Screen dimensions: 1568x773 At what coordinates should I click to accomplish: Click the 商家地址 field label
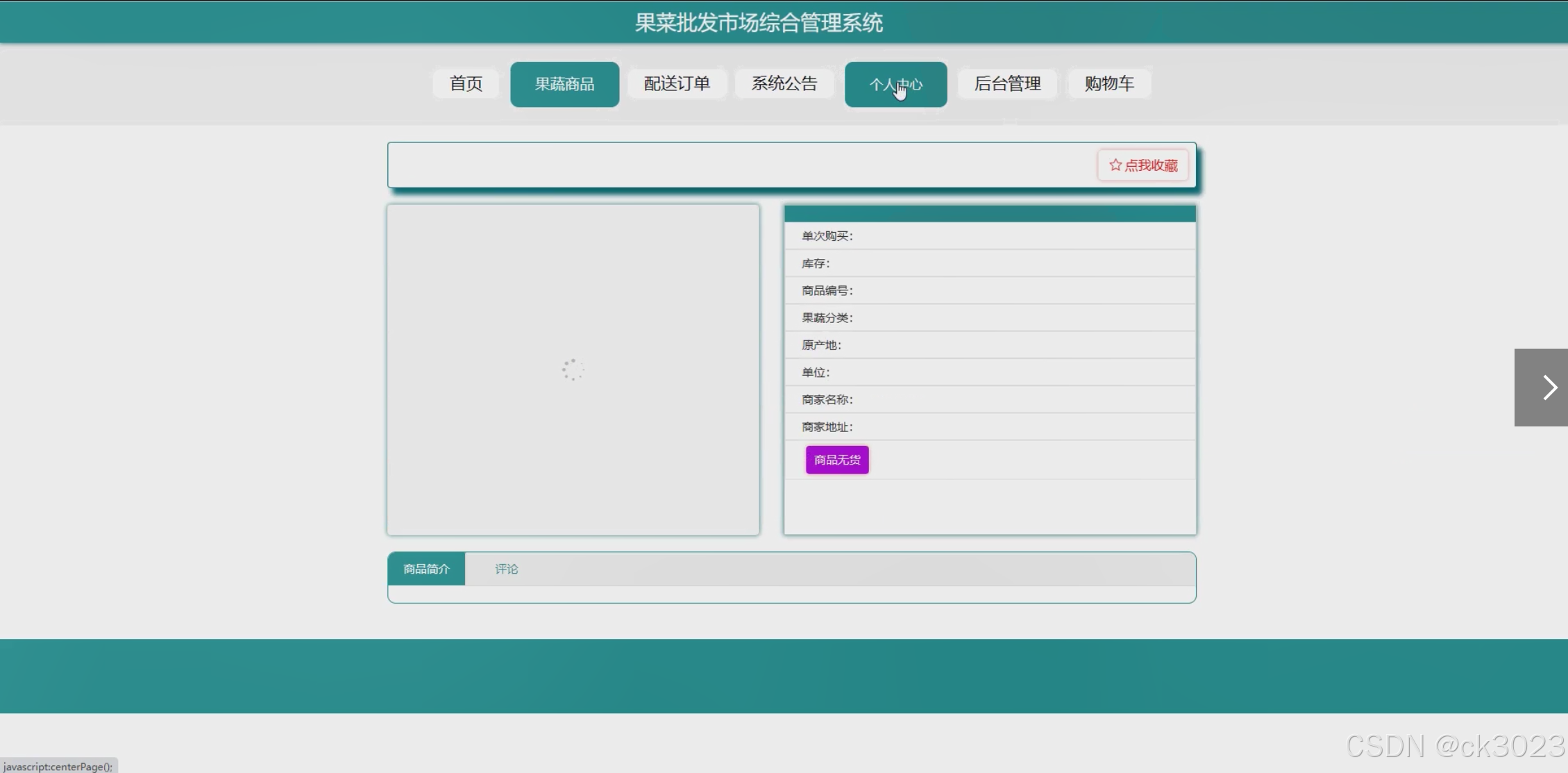(x=827, y=426)
